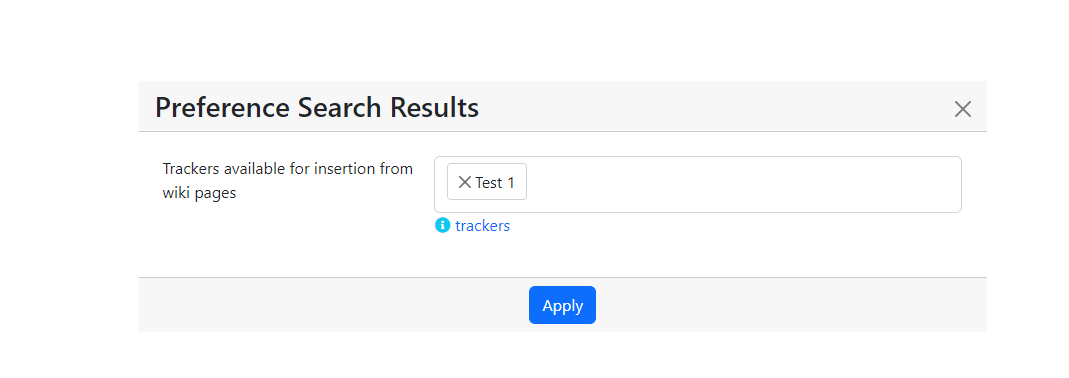Image resolution: width=1069 pixels, height=378 pixels.
Task: Close the Preference Search Results dialog
Action: [963, 109]
